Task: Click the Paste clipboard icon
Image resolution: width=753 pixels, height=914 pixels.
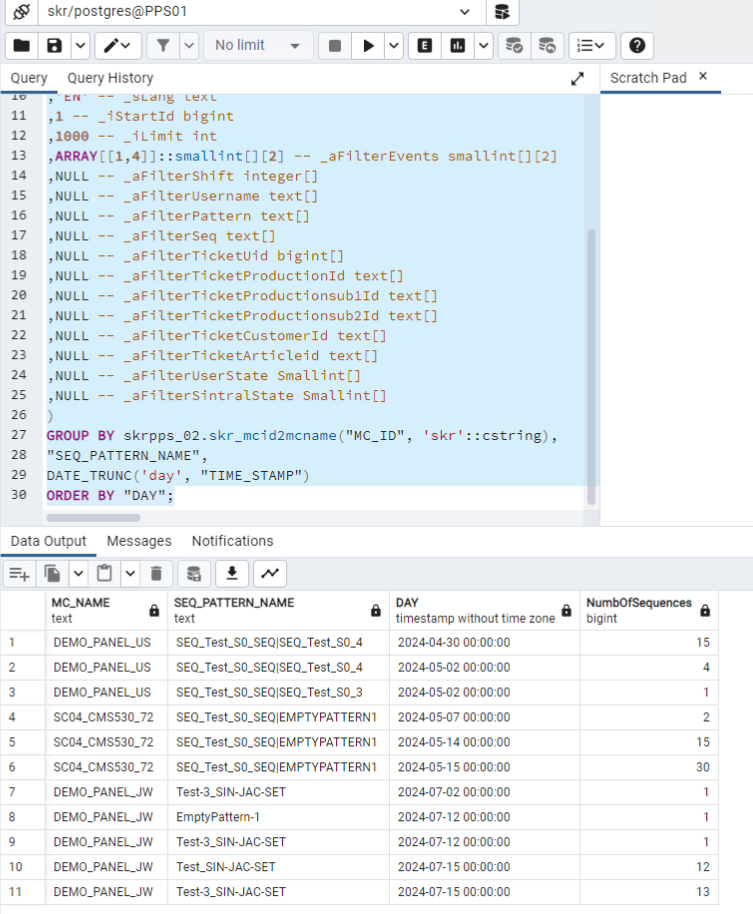Action: click(x=104, y=574)
